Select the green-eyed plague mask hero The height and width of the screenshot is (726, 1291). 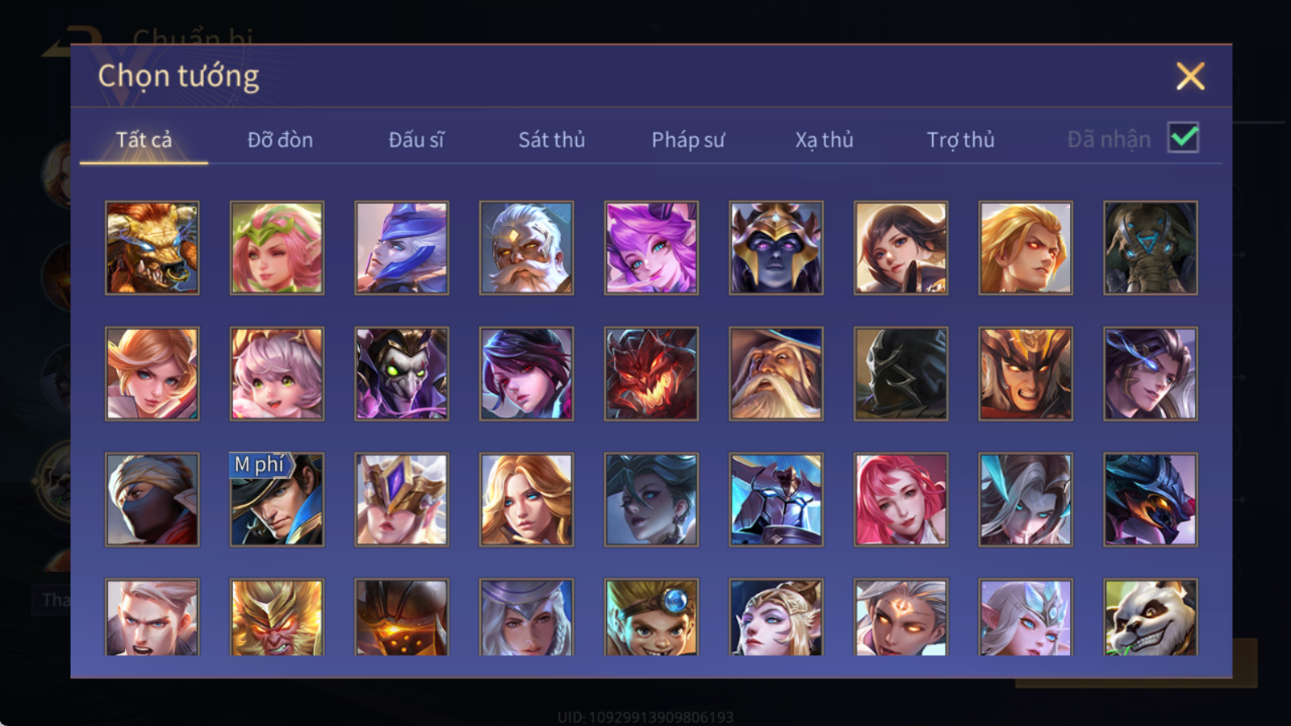(x=402, y=373)
